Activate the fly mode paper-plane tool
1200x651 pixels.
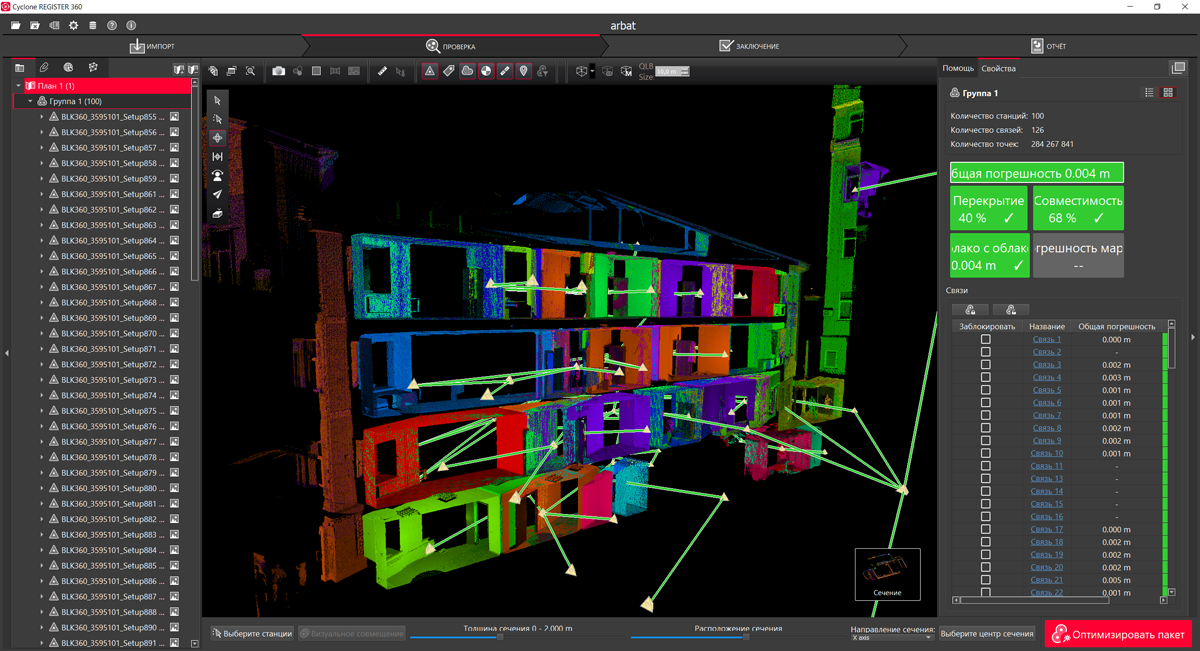[217, 195]
